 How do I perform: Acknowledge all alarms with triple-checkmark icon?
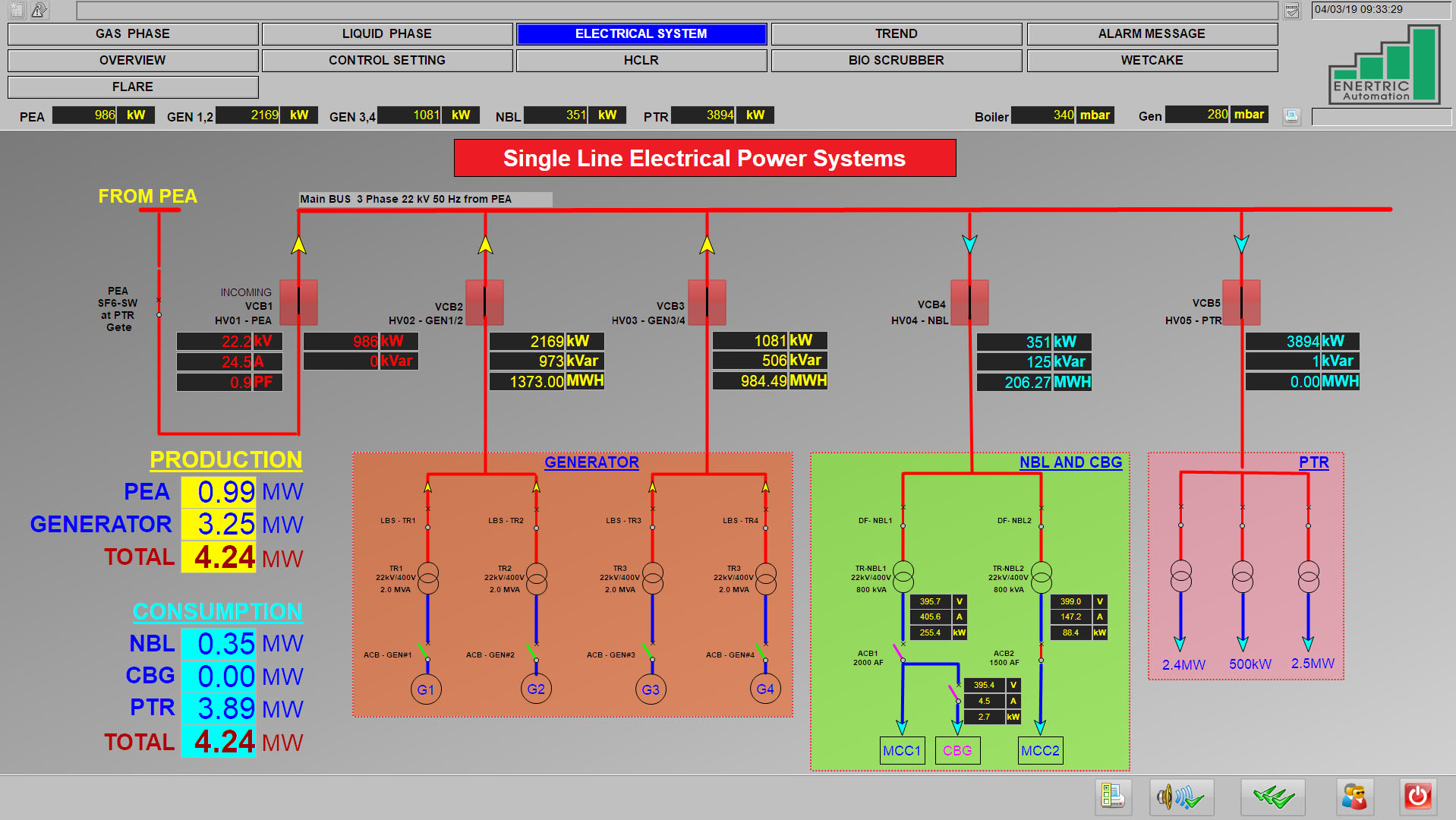point(1273,796)
